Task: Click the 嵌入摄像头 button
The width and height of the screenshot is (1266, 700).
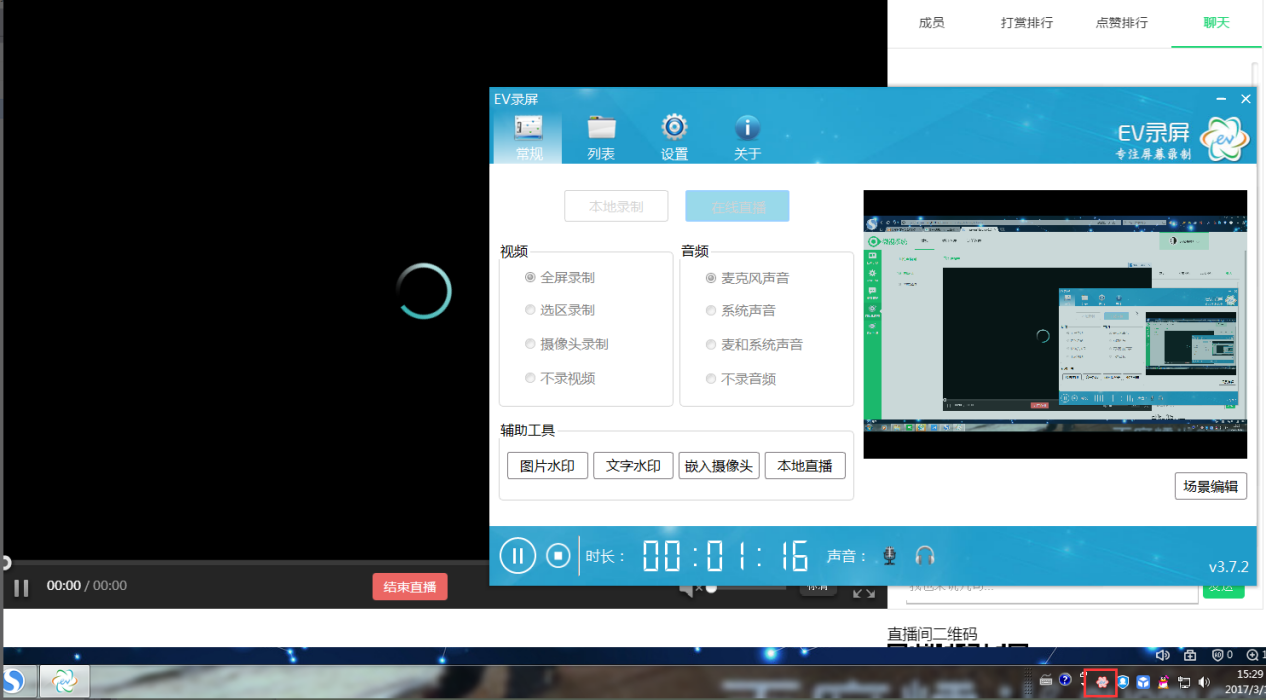Action: click(719, 466)
